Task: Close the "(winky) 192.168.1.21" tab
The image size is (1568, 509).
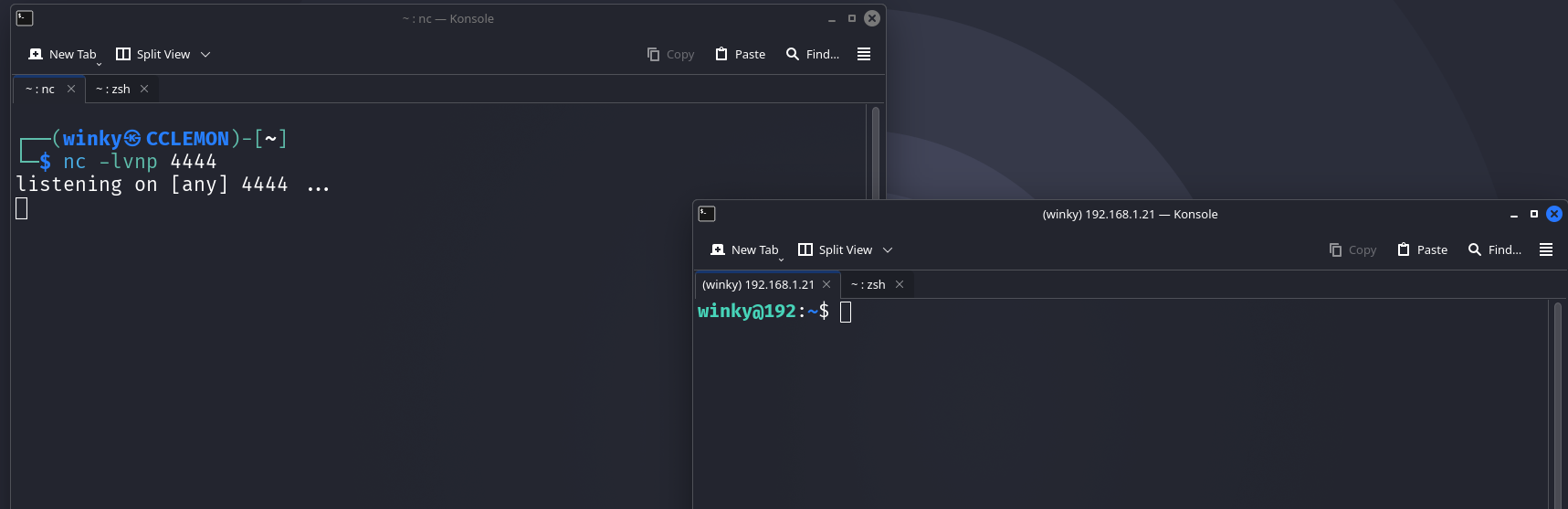Action: click(826, 285)
